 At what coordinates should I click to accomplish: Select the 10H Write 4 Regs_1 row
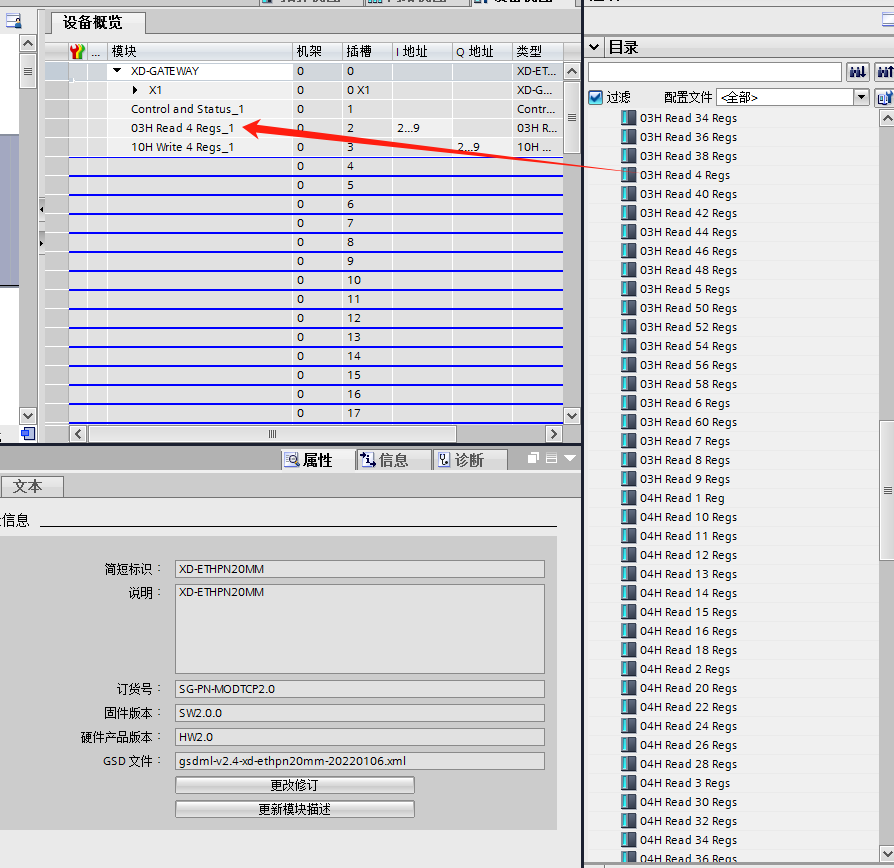[315, 147]
